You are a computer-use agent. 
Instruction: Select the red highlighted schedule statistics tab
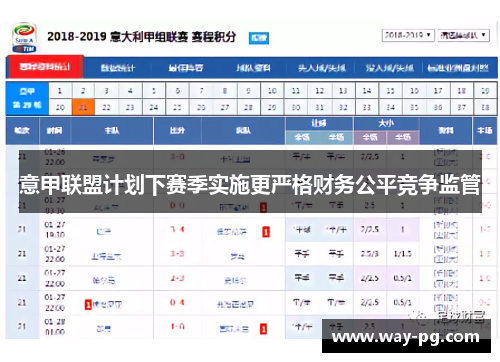pos(45,67)
